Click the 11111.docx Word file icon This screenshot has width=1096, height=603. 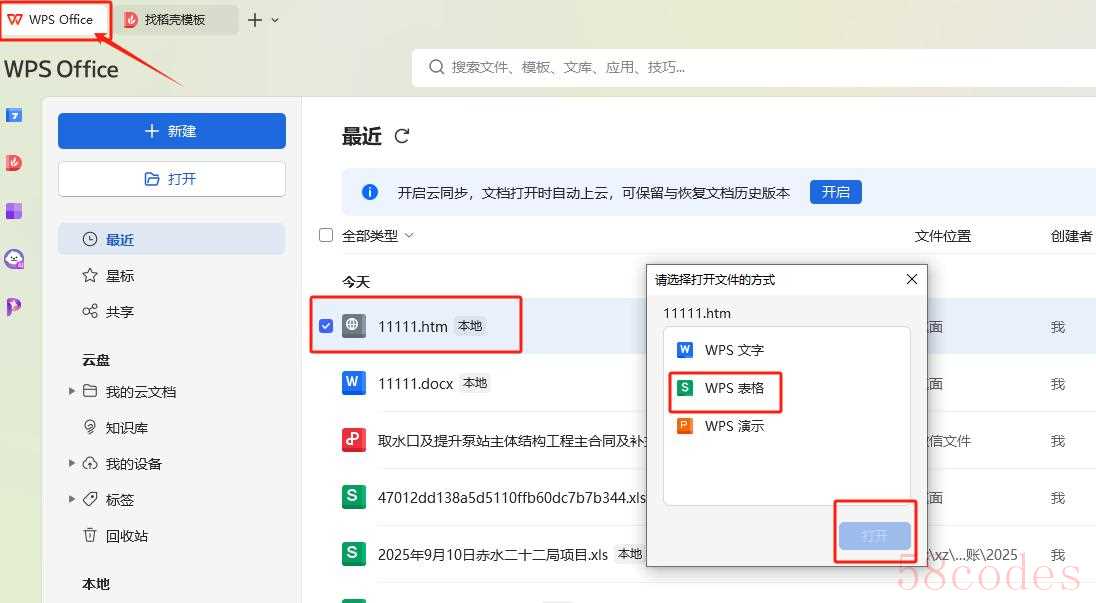(x=354, y=383)
